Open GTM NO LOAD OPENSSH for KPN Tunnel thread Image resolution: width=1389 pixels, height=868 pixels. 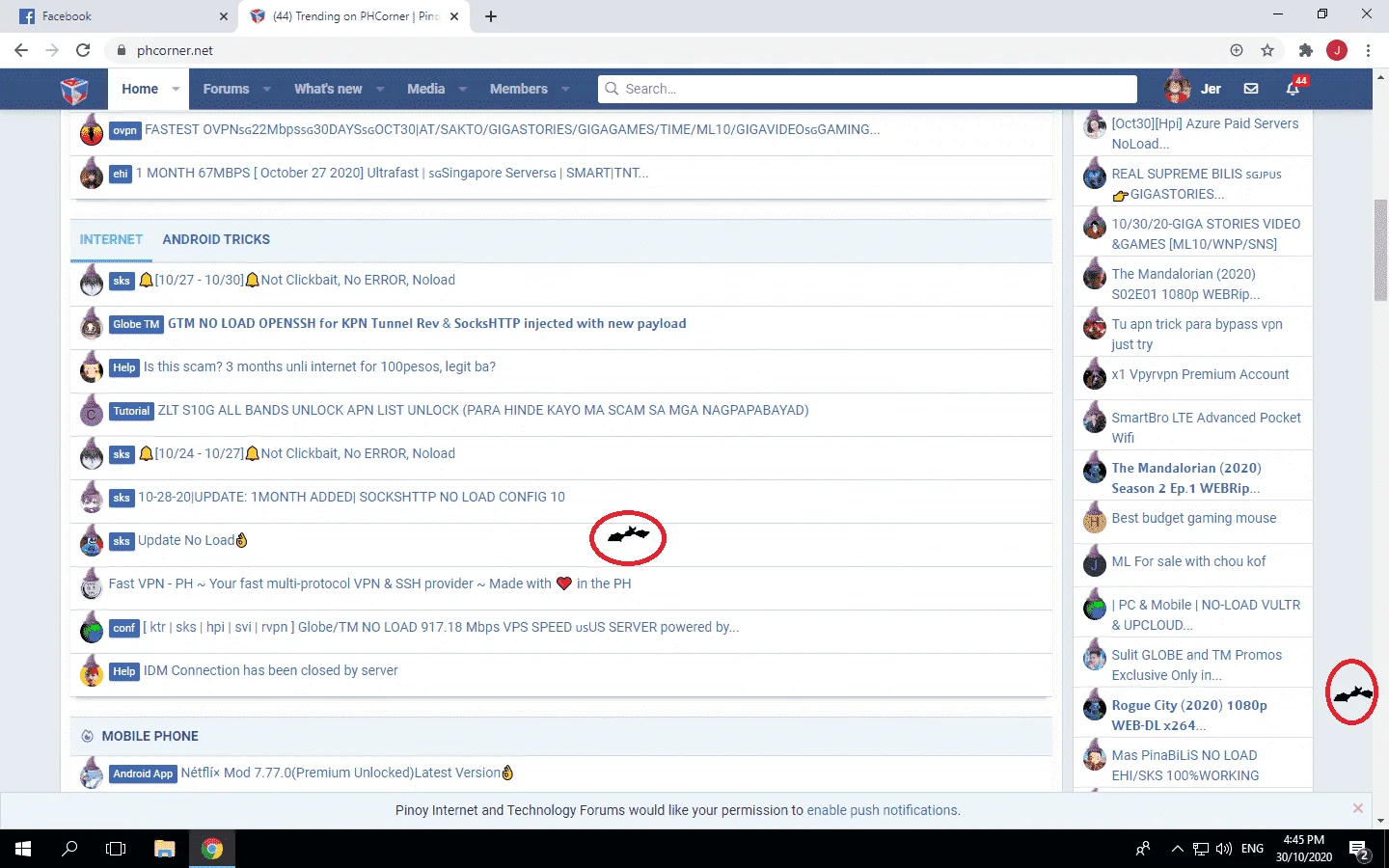[427, 324]
